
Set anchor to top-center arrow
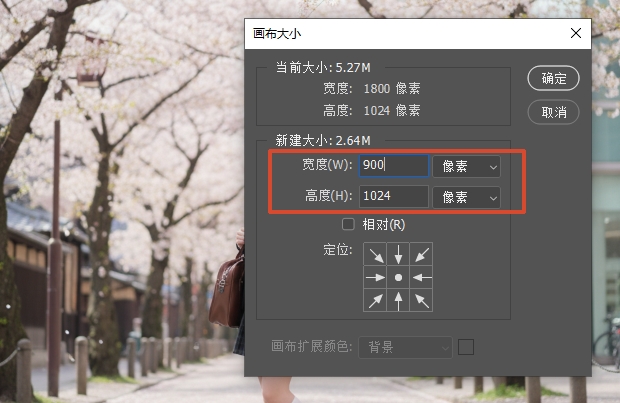click(398, 254)
